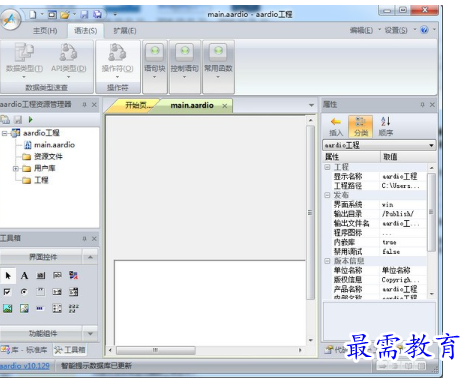Click the API类型(D) ribbon button

[x=69, y=60]
